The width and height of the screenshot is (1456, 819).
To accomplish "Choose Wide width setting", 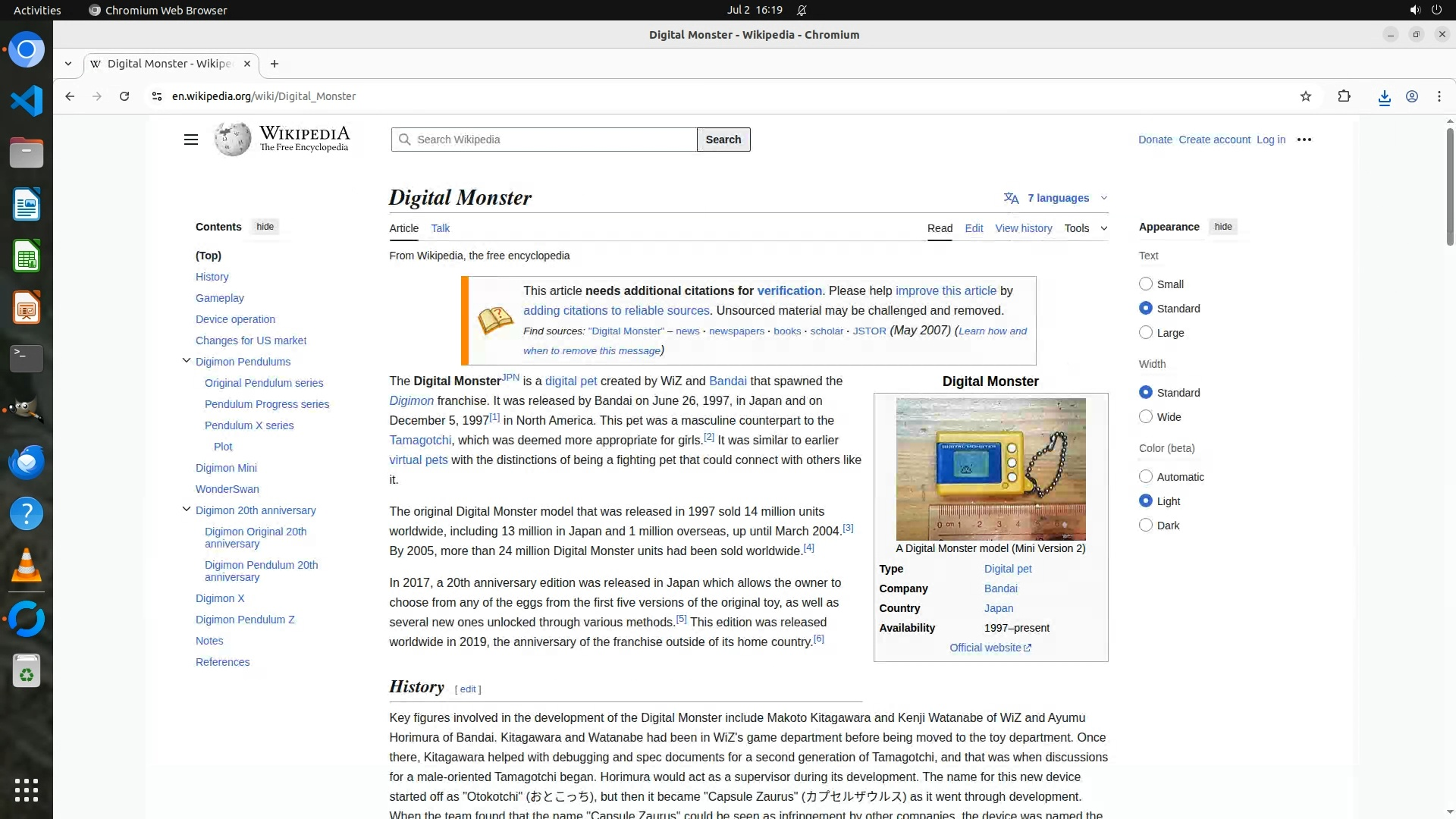I will (x=1146, y=417).
